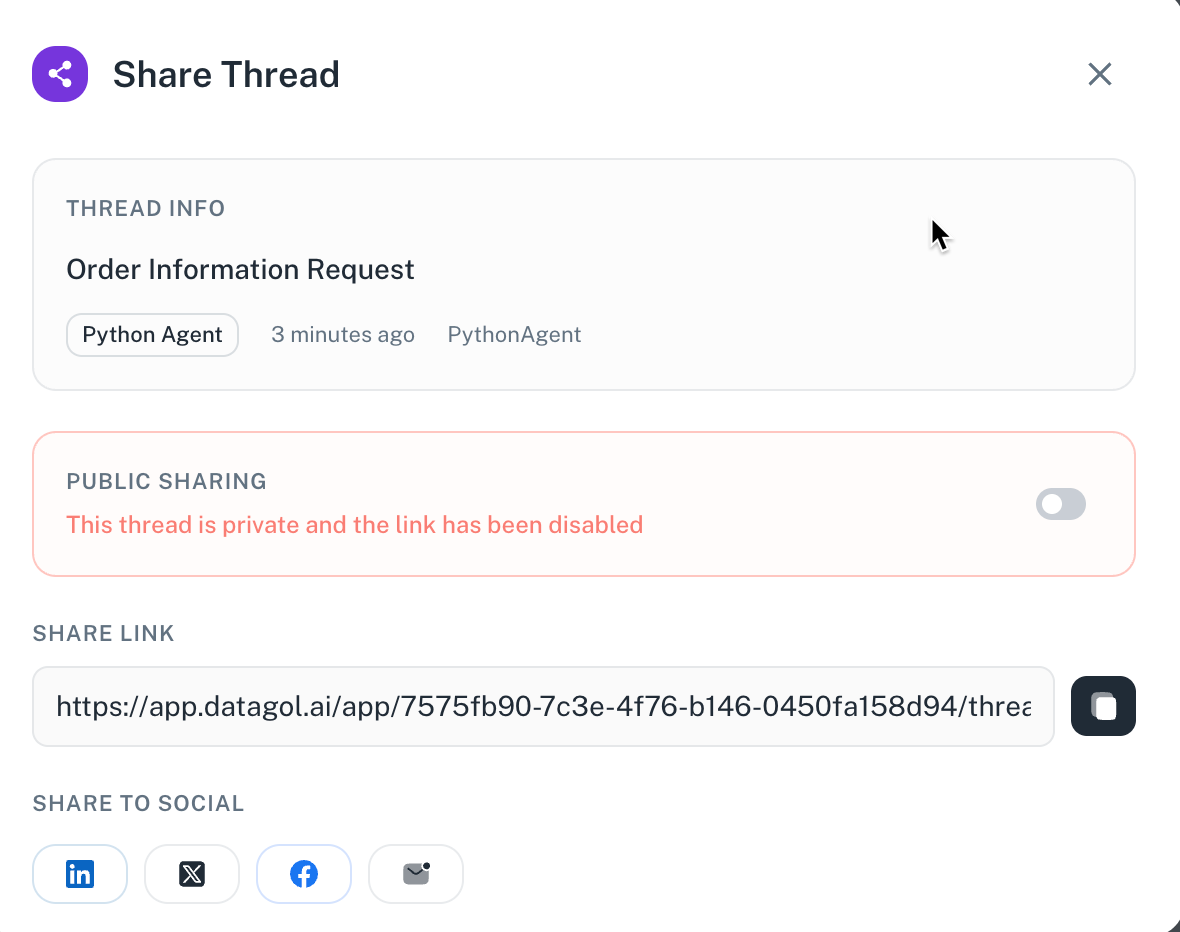1180x932 pixels.
Task: Click the Order Information Request title
Action: click(x=240, y=270)
